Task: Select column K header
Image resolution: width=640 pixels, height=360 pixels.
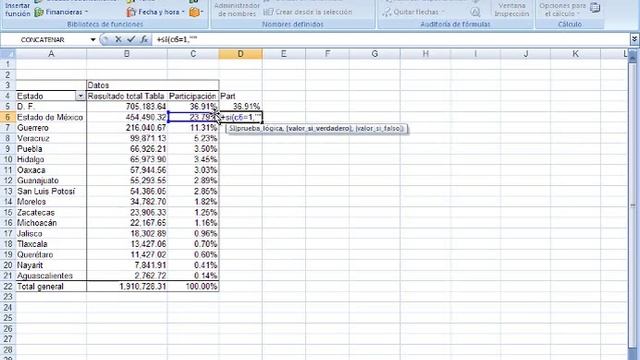Action: point(575,54)
